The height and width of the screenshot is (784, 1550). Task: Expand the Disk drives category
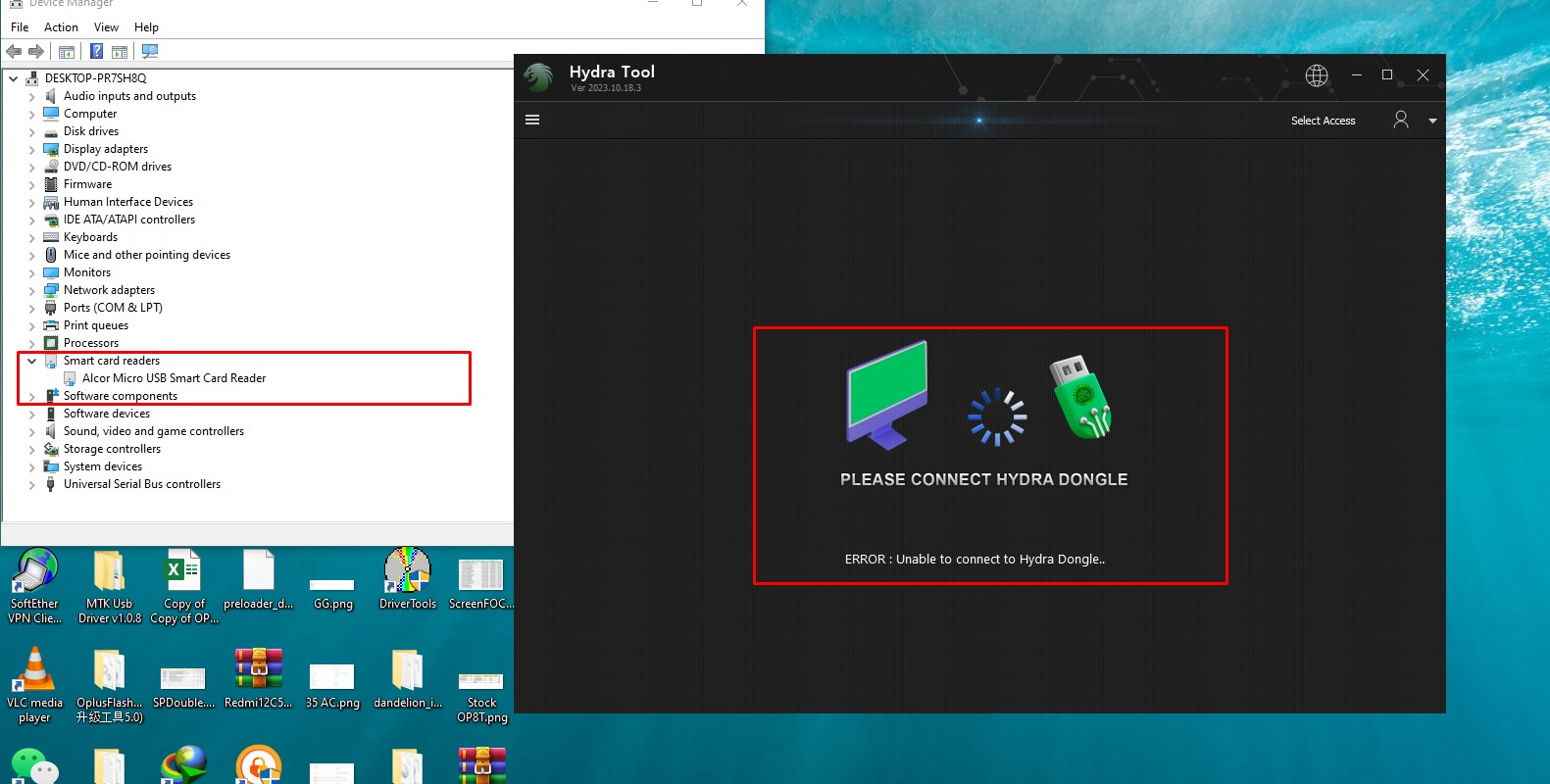pos(31,132)
